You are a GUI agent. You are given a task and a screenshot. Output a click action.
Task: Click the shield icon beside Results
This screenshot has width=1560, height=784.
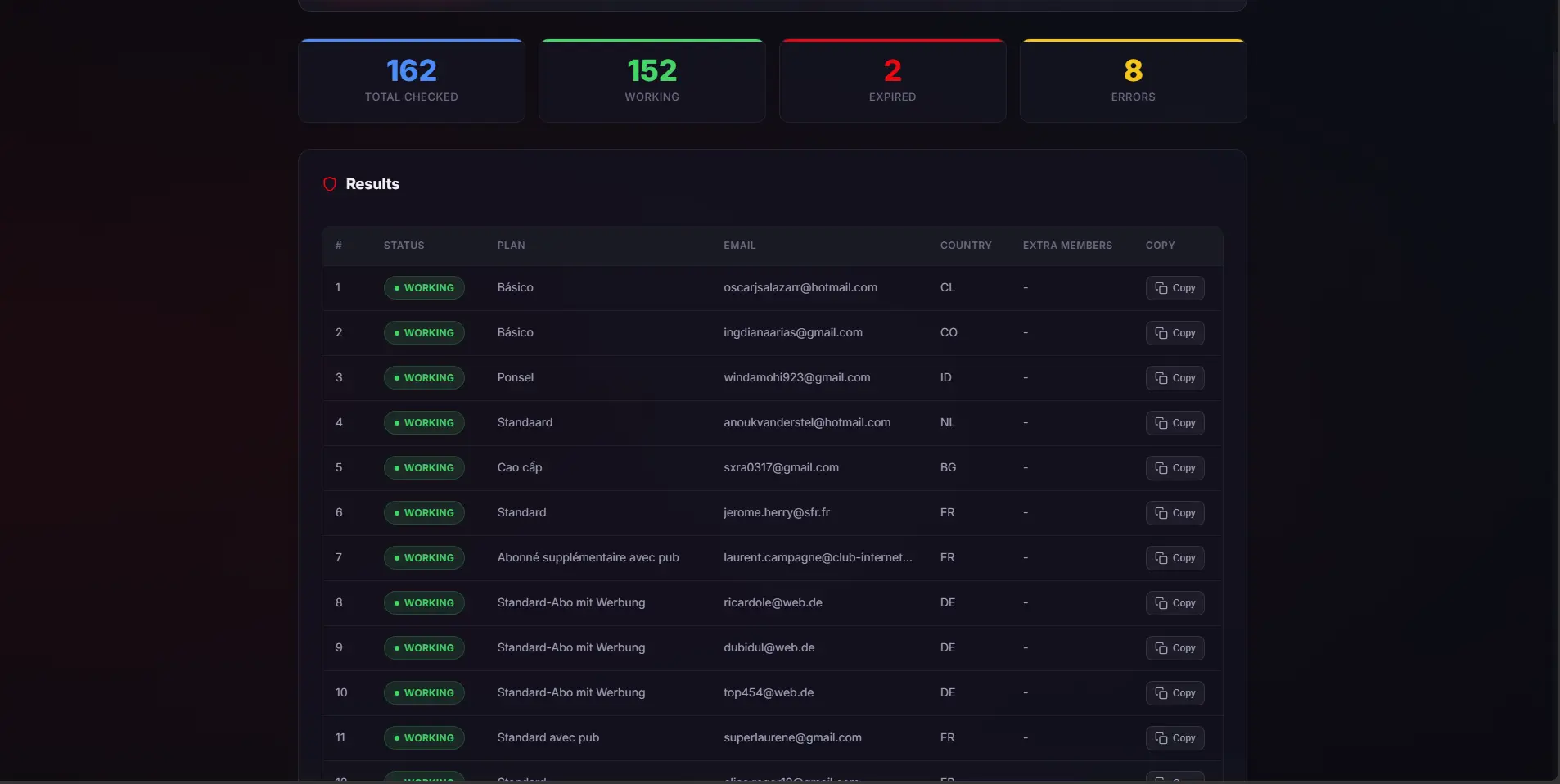[330, 184]
